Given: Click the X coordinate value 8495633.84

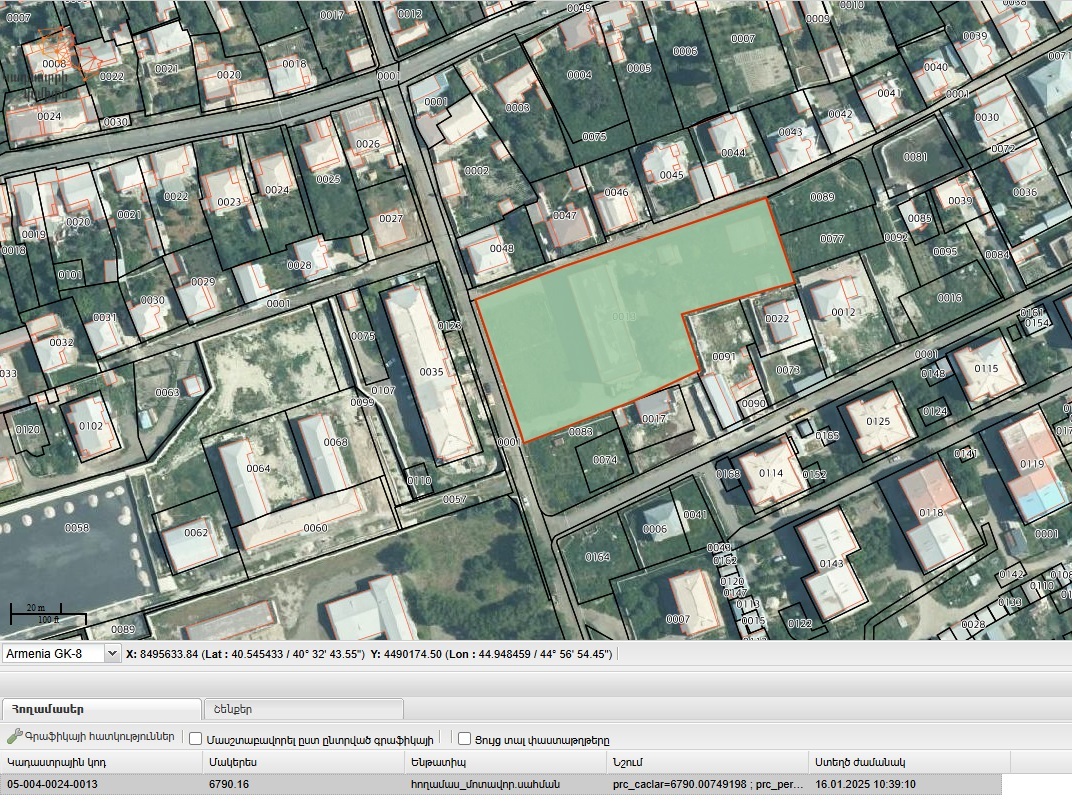Looking at the screenshot, I should pyautogui.click(x=168, y=654).
